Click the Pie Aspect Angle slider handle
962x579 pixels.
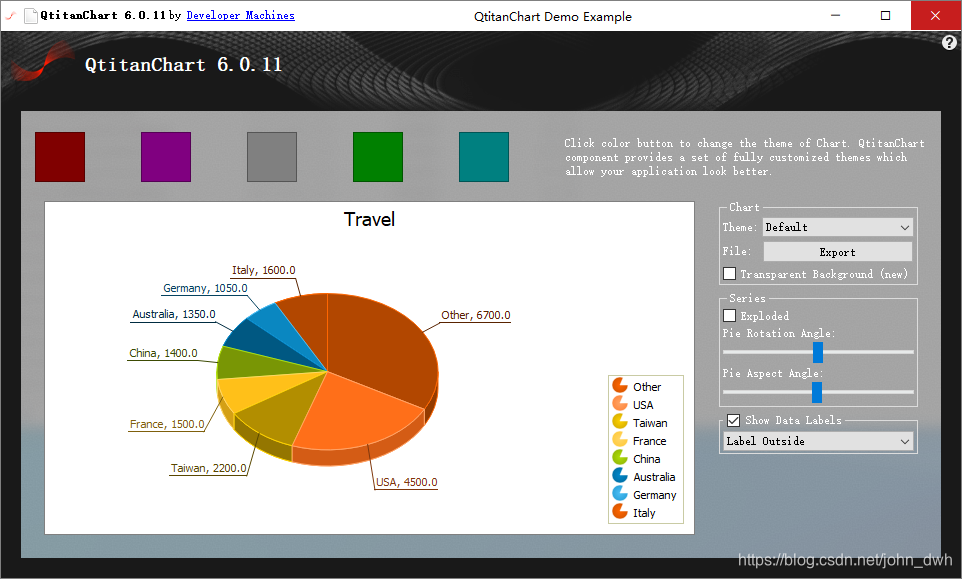coord(817,392)
